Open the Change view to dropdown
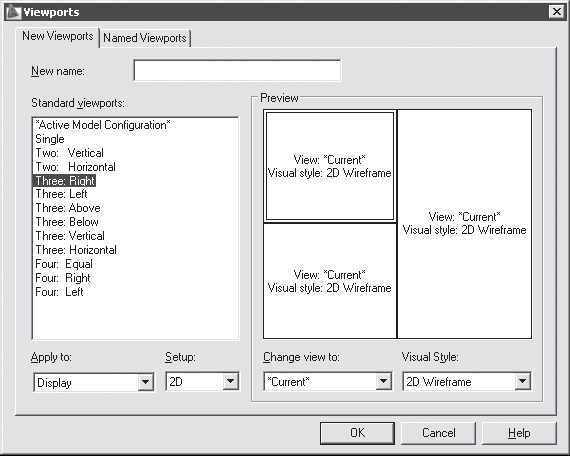This screenshot has width=570, height=456. click(x=328, y=381)
